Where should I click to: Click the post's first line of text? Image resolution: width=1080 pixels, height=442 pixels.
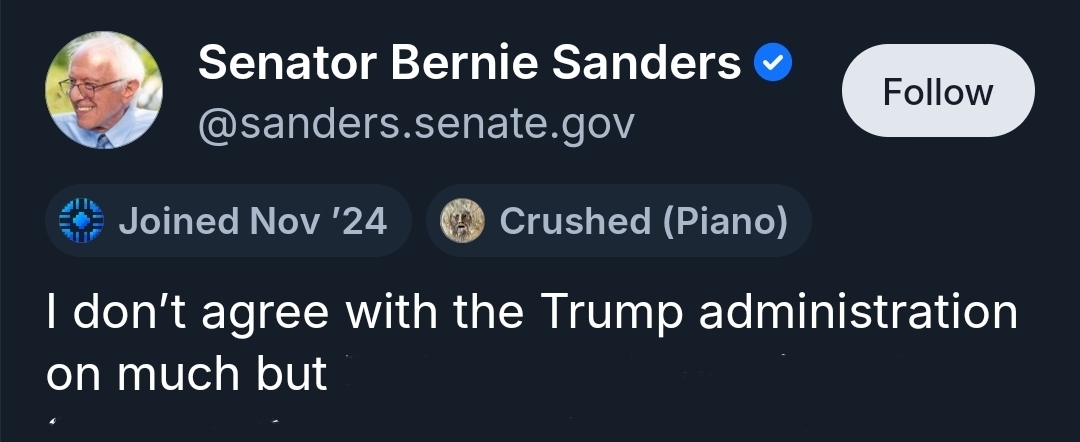[531, 312]
